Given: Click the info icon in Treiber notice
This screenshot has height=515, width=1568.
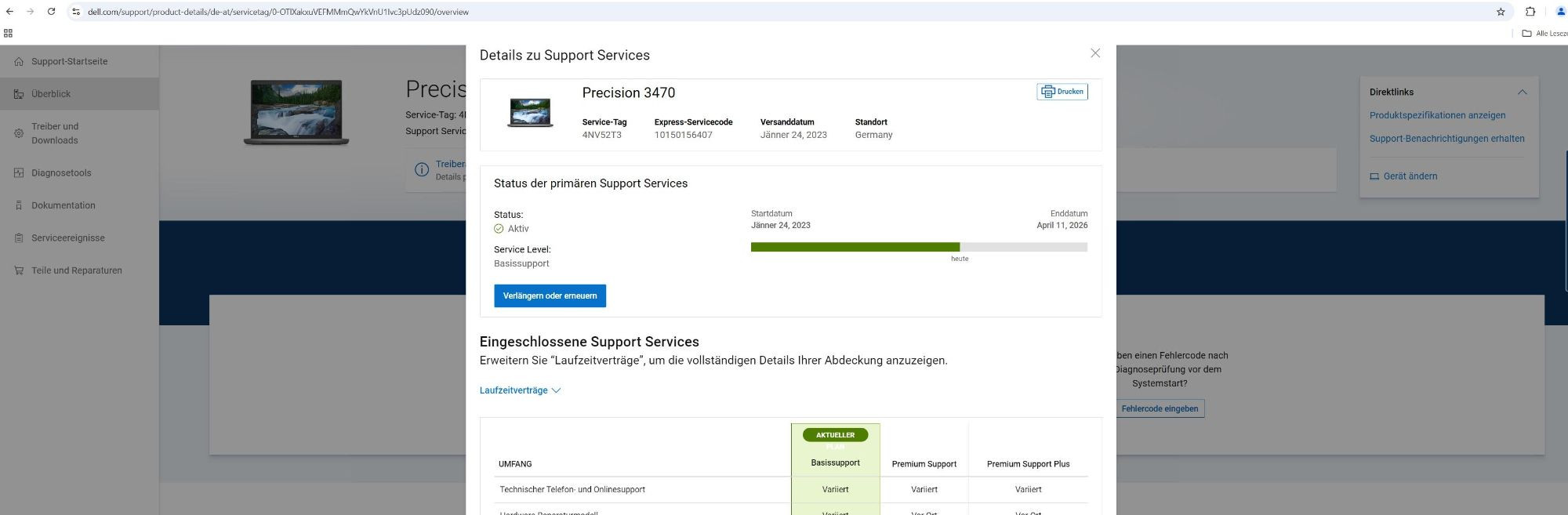Looking at the screenshot, I should [x=422, y=169].
